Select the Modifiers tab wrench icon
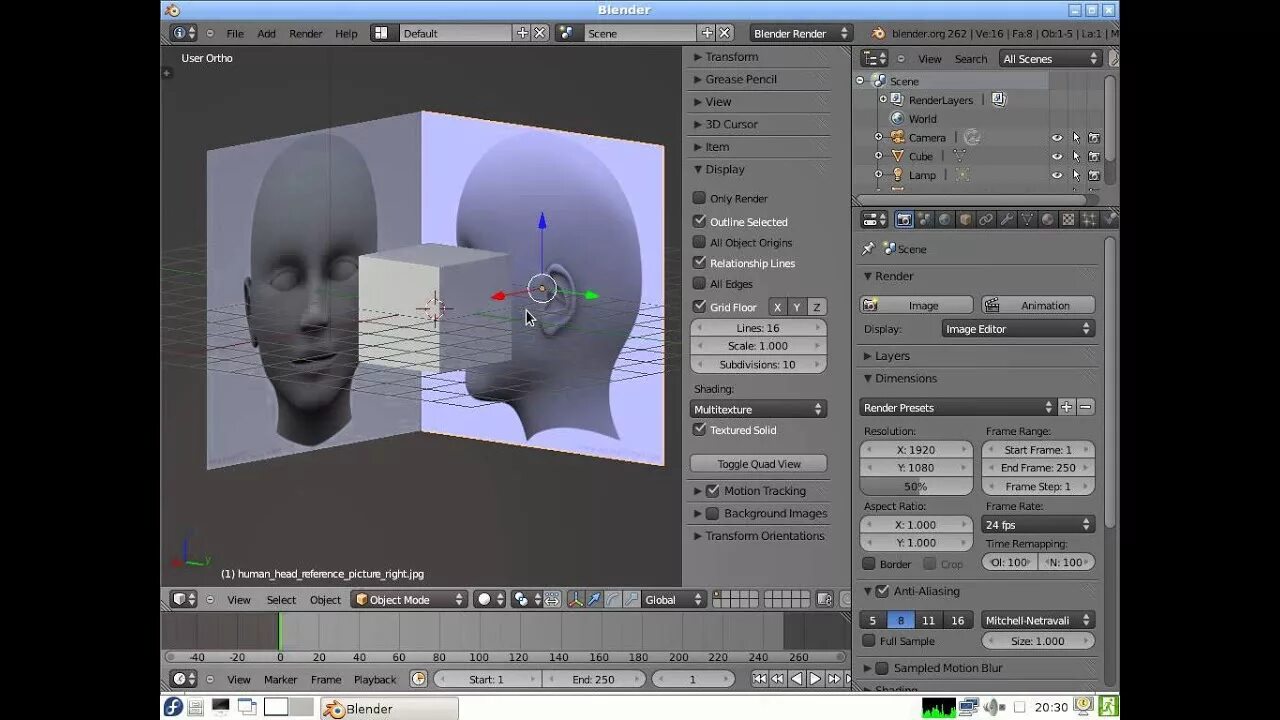The image size is (1280, 720). coord(1006,220)
